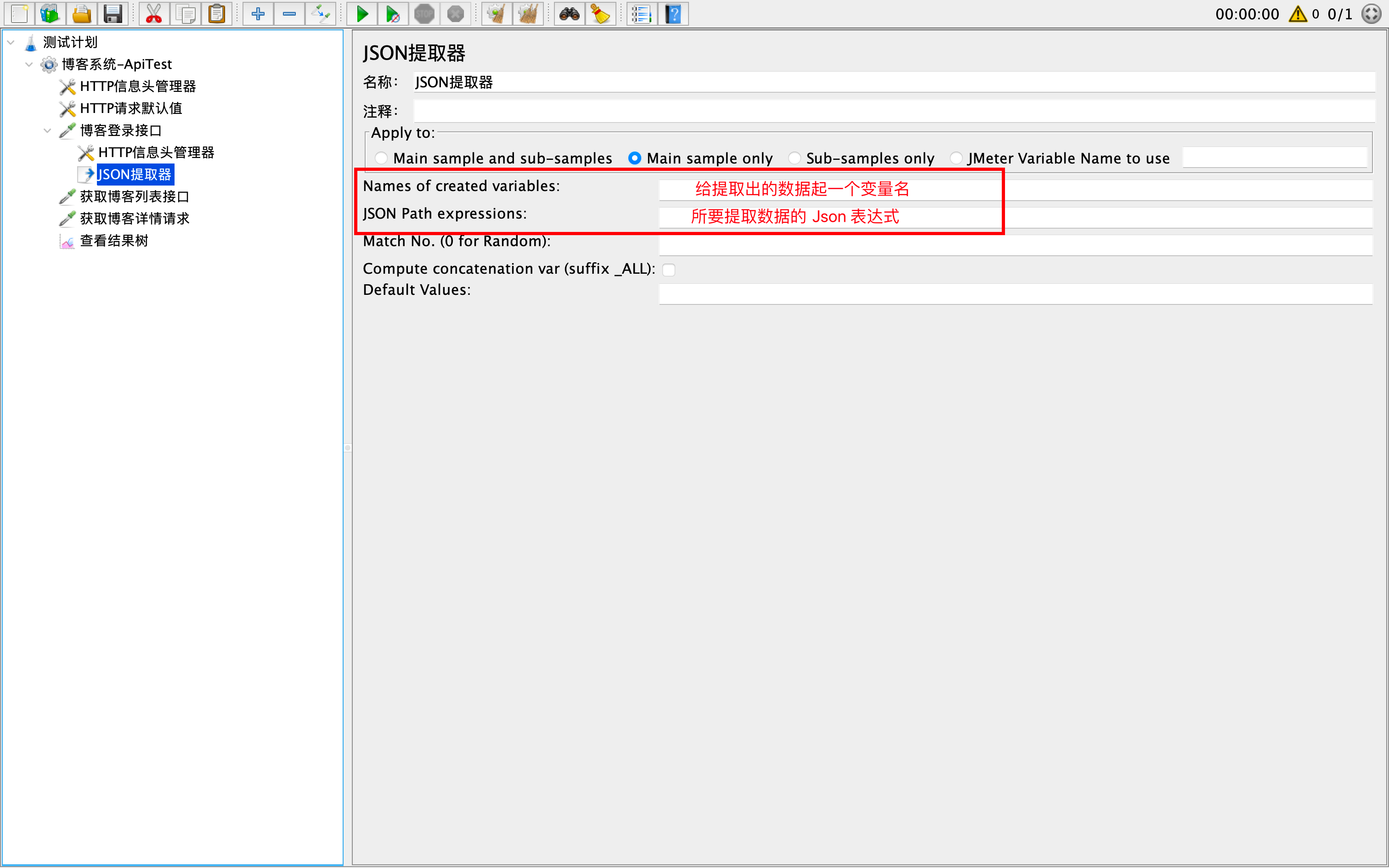Click the Cut scissors icon
This screenshot has height=868, width=1389.
(x=154, y=14)
